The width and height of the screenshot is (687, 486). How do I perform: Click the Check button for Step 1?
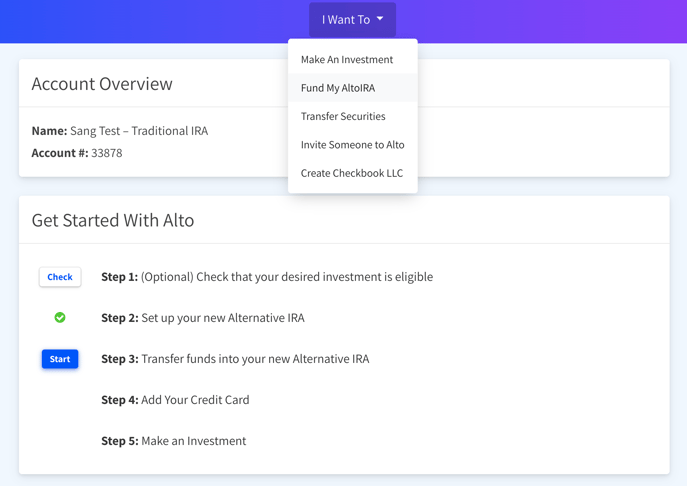[60, 277]
